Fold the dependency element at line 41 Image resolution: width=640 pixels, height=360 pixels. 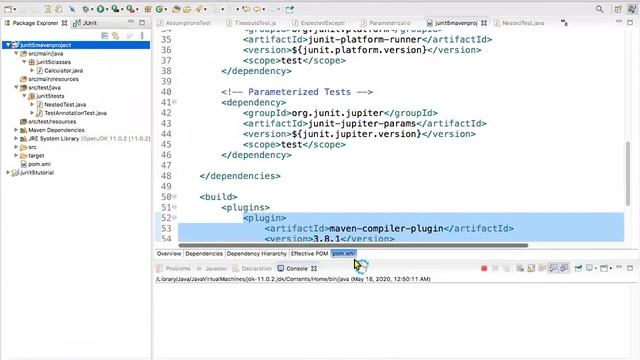(174, 102)
